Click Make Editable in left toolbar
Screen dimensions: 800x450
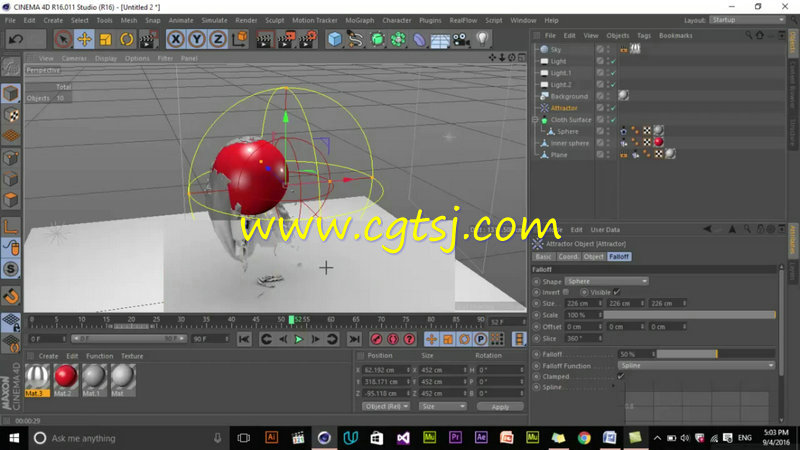tap(11, 67)
